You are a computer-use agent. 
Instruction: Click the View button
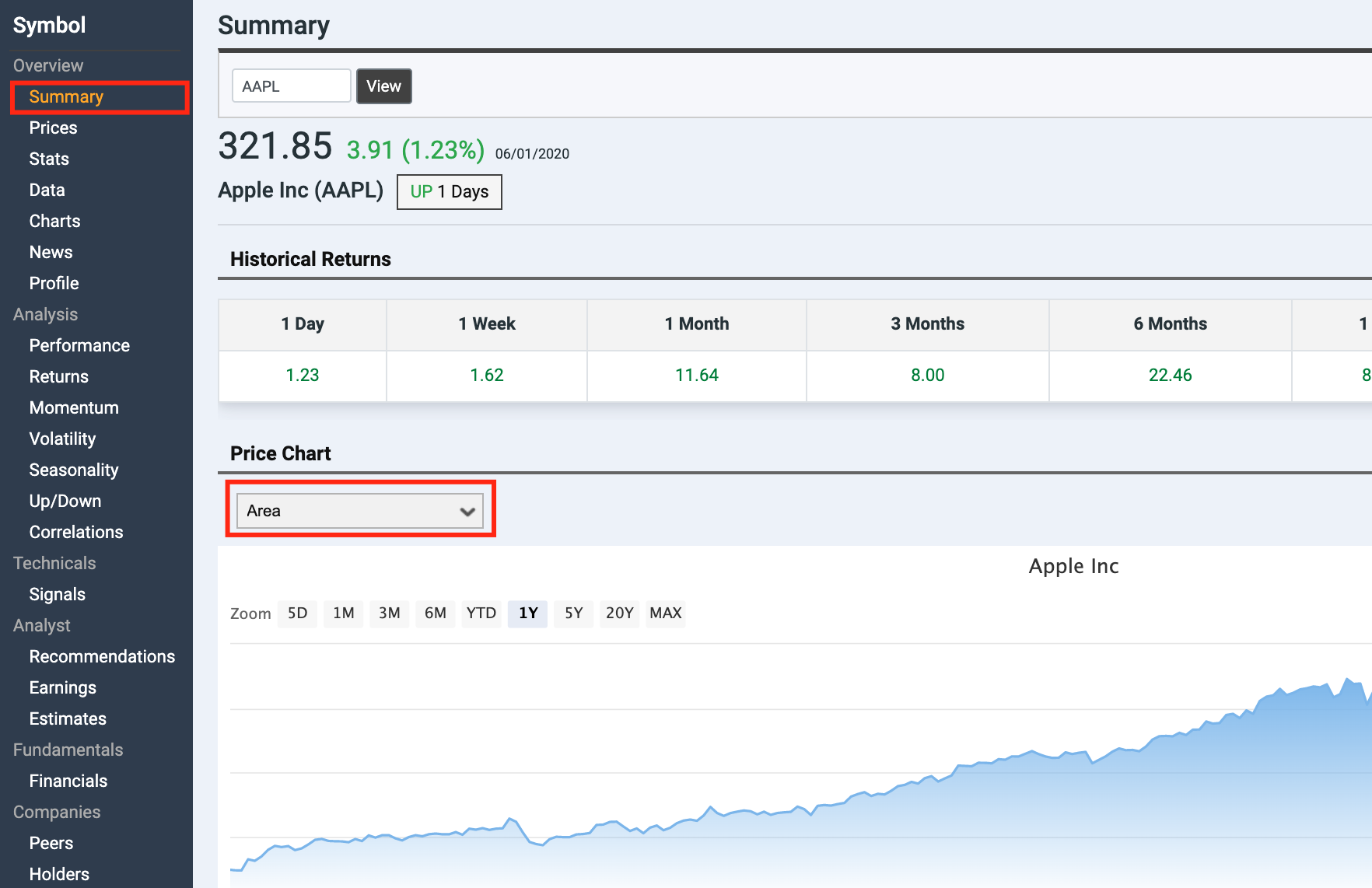(x=384, y=86)
